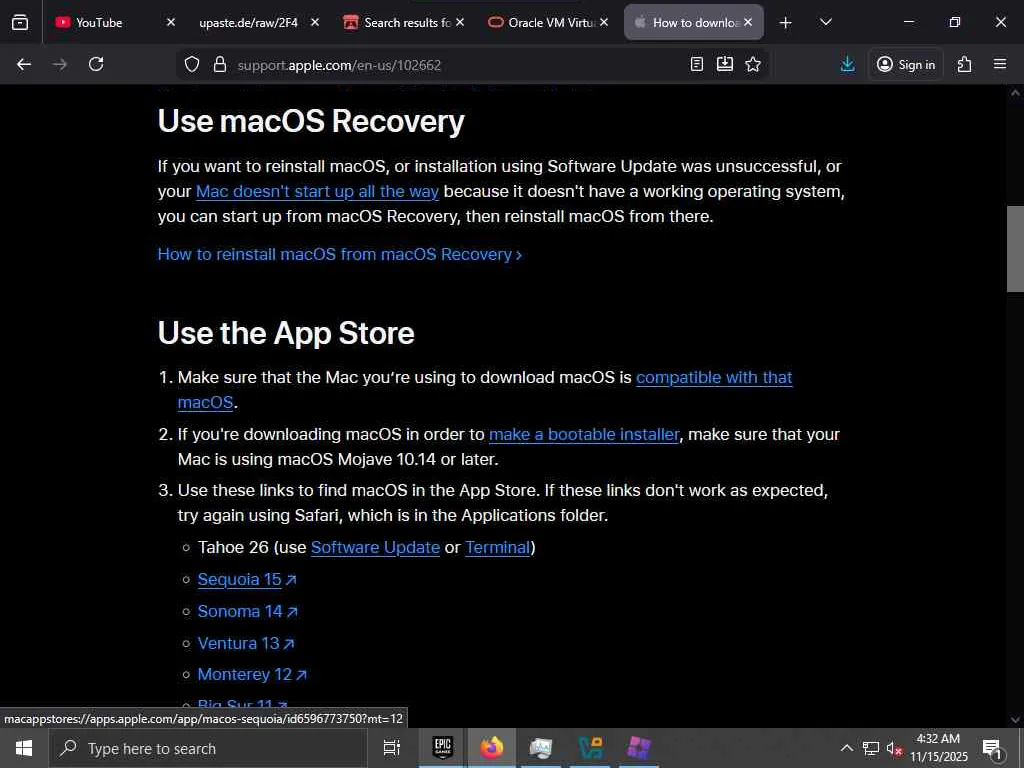The height and width of the screenshot is (768, 1024).
Task: Open clock showing 4:32 AM
Action: tap(938, 748)
